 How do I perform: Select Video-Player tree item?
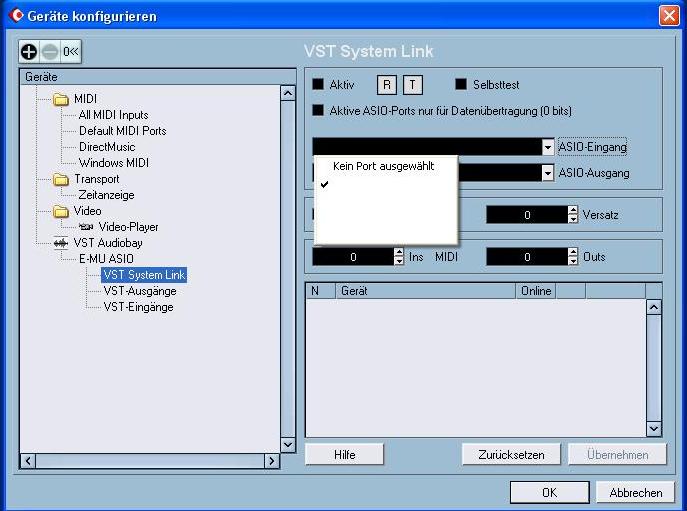[x=128, y=227]
